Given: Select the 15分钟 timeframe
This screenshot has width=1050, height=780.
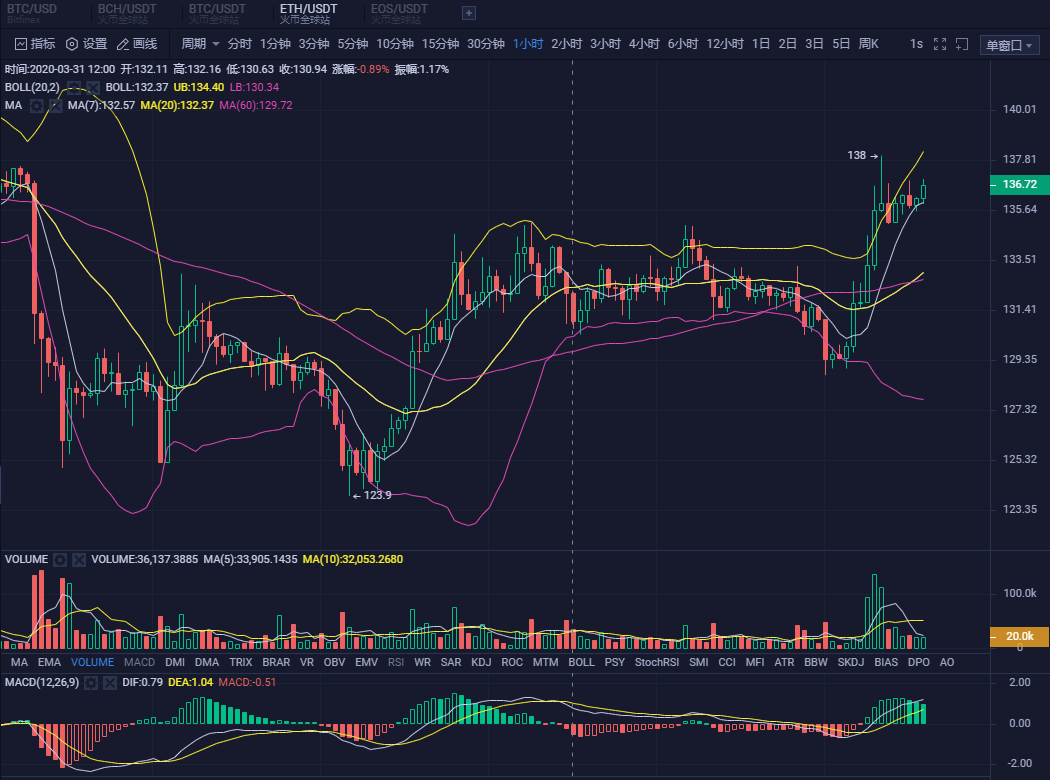Looking at the screenshot, I should coord(440,44).
